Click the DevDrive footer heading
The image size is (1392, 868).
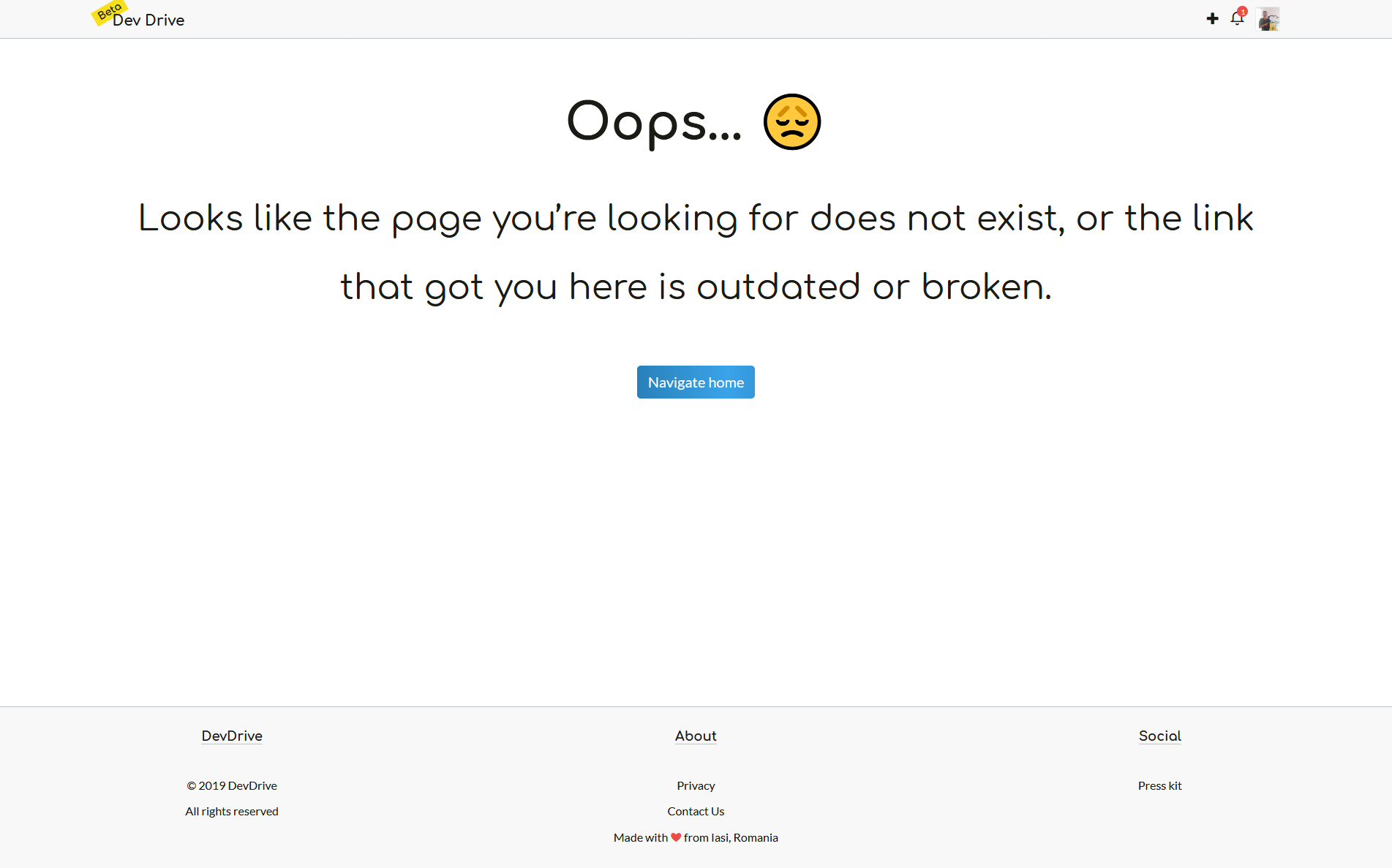pyautogui.click(x=232, y=736)
